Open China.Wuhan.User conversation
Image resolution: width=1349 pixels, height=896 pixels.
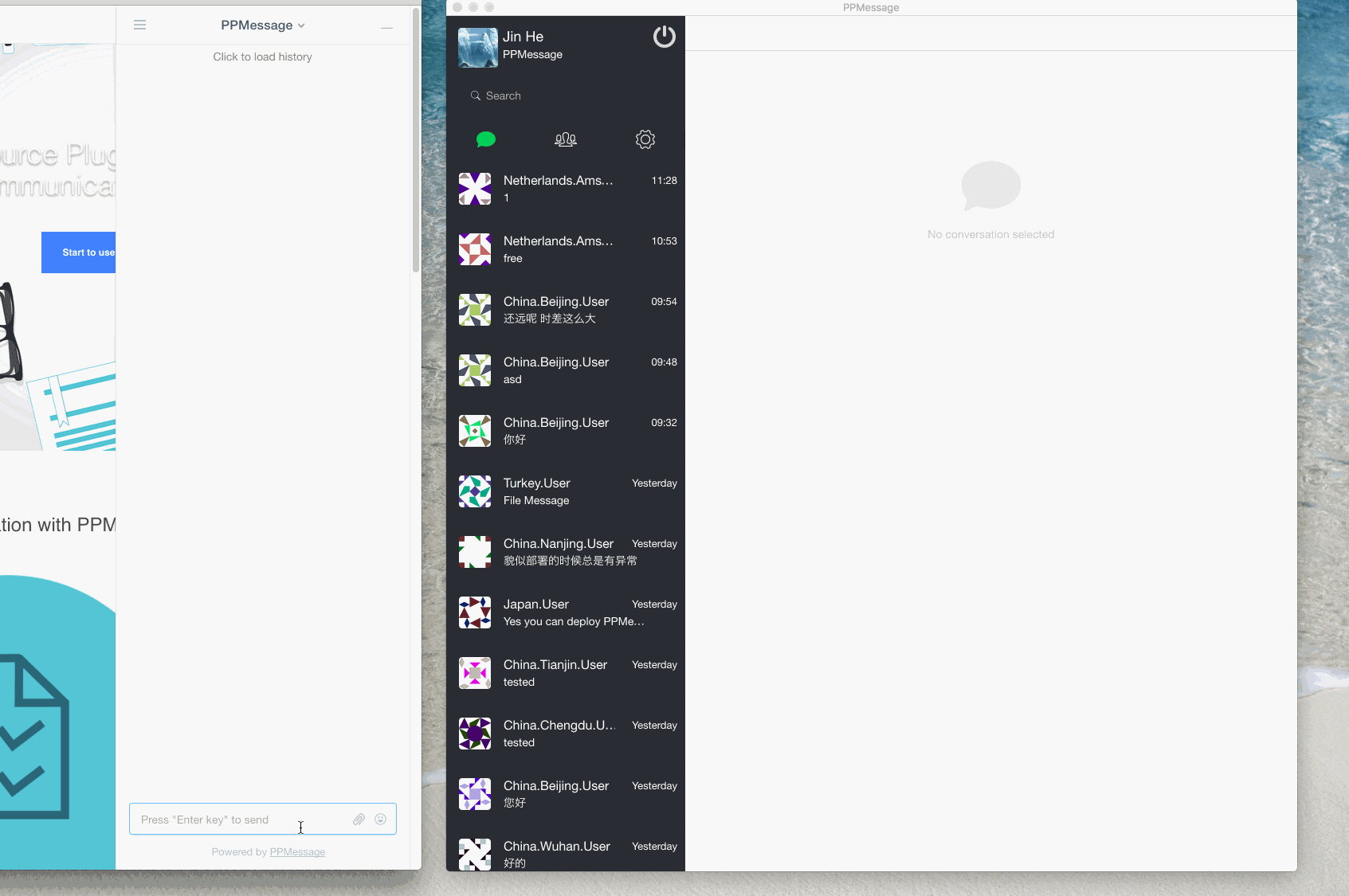[566, 849]
